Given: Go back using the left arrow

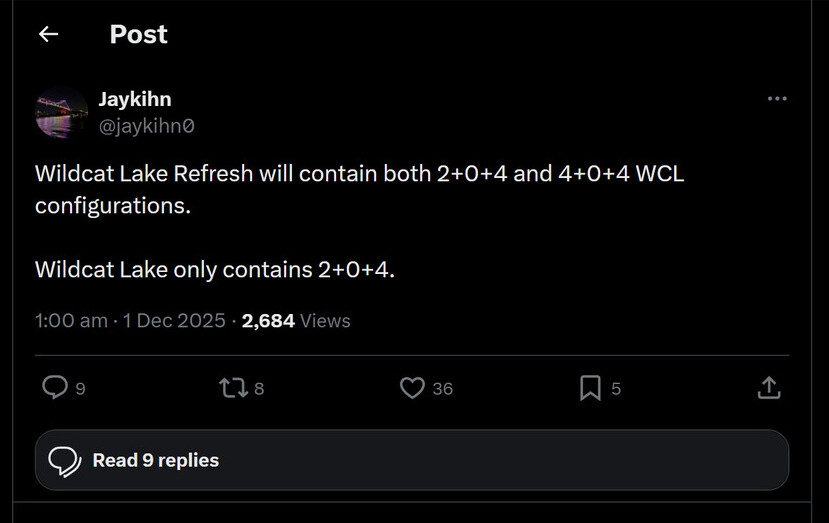Looking at the screenshot, I should pyautogui.click(x=48, y=35).
